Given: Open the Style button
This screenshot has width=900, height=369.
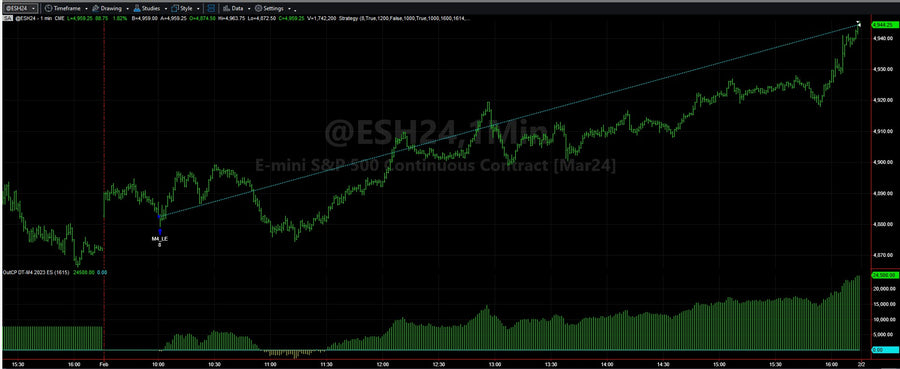Looking at the screenshot, I should coord(183,9).
